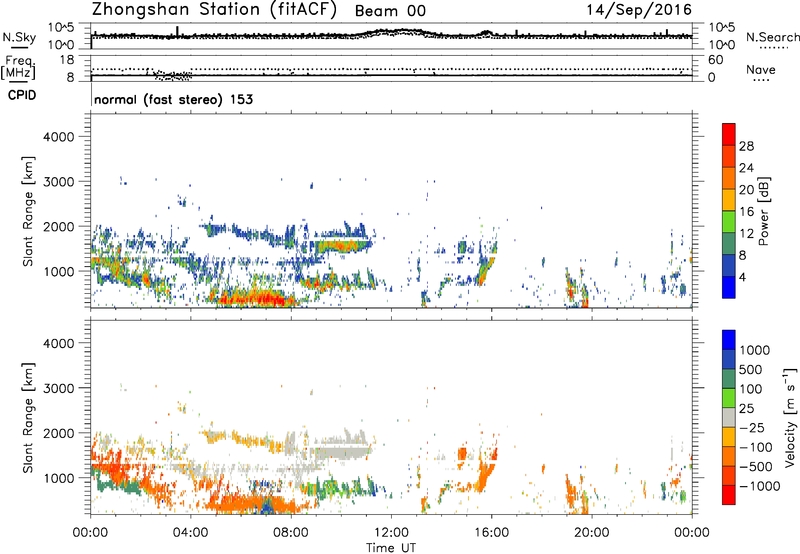Click the 4000 tick on the power panel axis
This screenshot has height=554, width=800.
click(x=58, y=137)
